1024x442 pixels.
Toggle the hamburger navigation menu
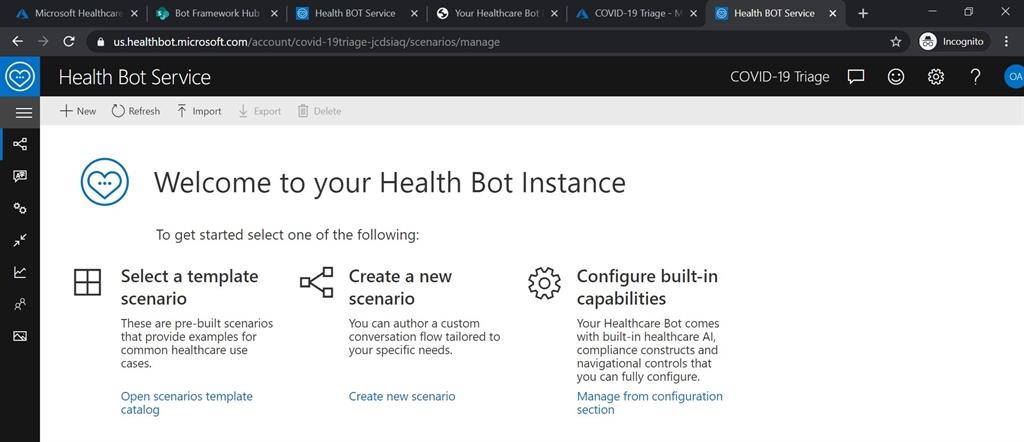tap(24, 113)
